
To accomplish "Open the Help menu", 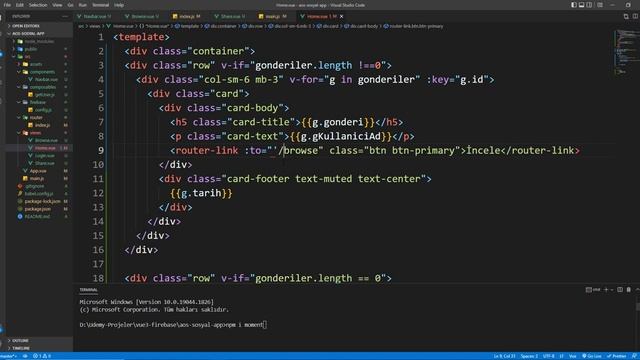I will [x=119, y=5].
